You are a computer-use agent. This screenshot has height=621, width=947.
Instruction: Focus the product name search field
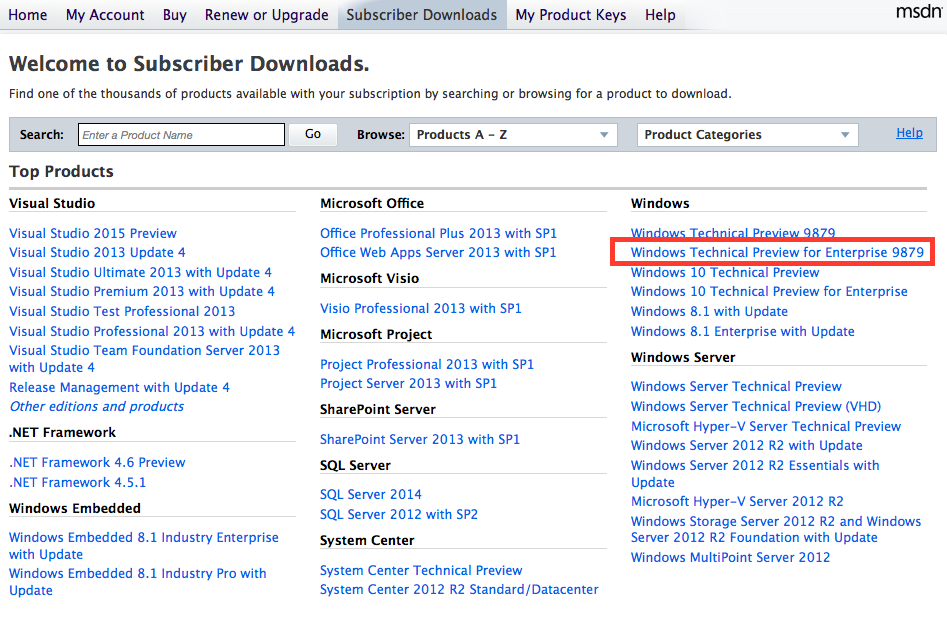coord(181,135)
